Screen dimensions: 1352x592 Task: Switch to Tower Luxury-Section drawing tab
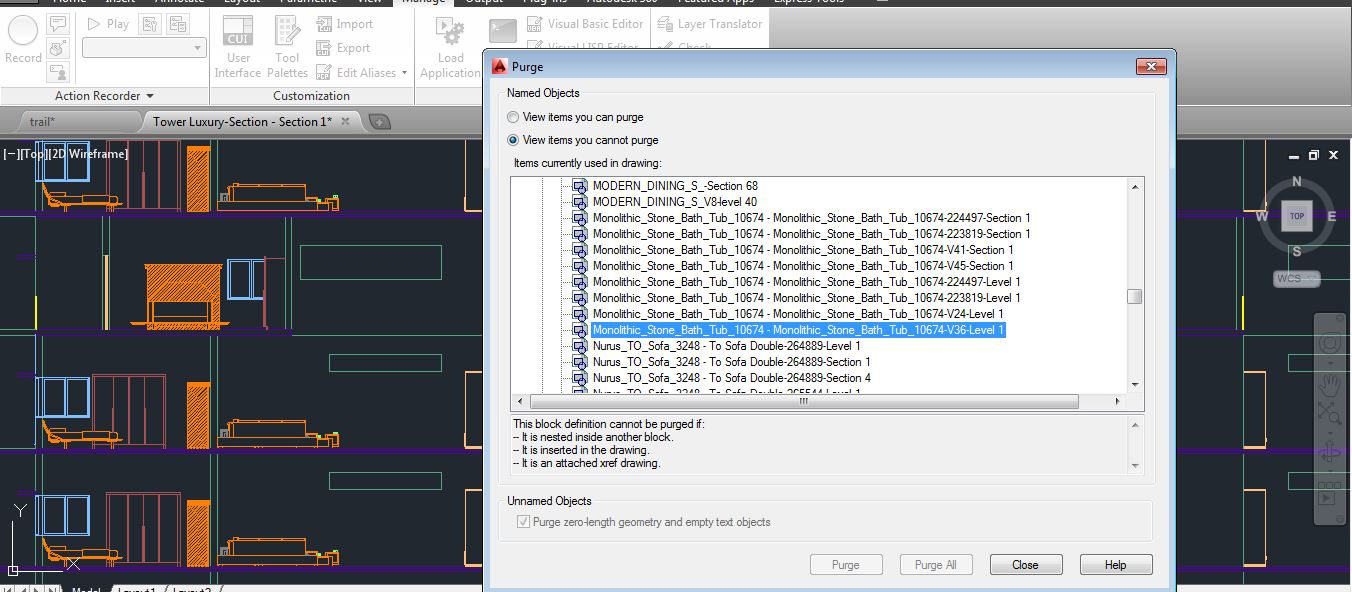(x=241, y=121)
